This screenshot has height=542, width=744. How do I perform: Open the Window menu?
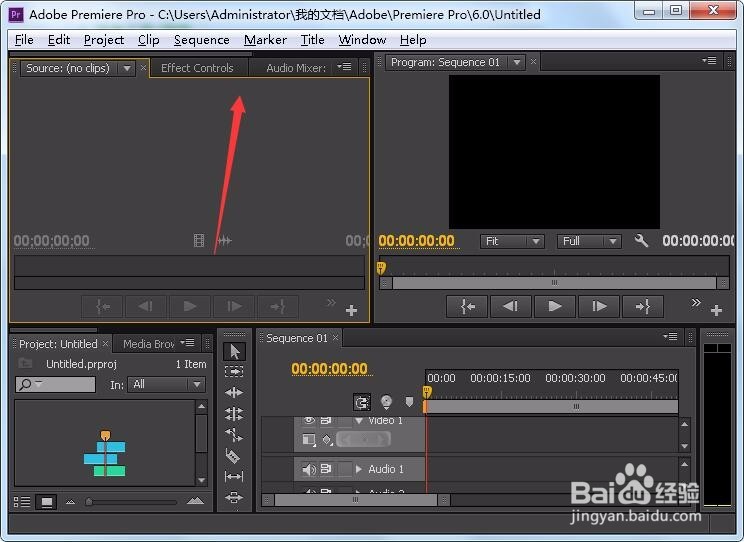point(362,40)
